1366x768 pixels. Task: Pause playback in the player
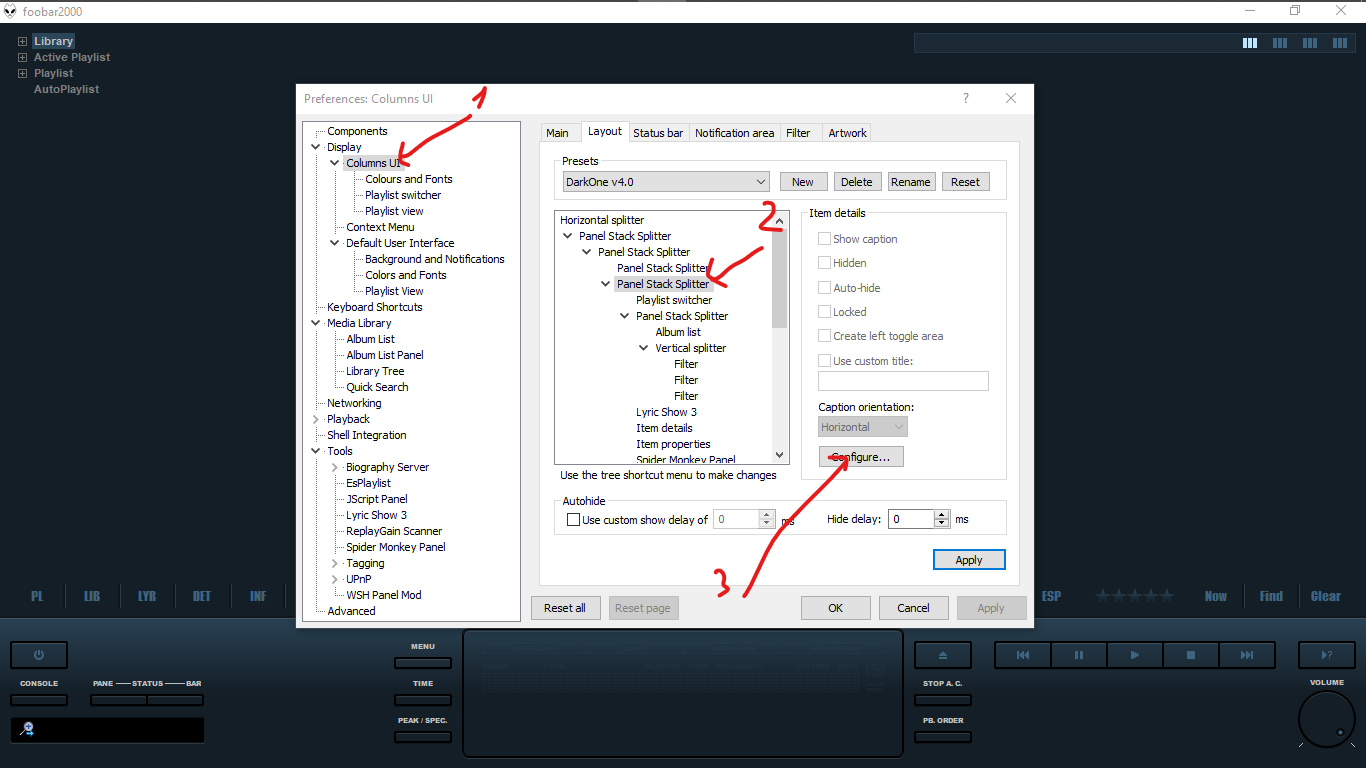coord(1079,655)
